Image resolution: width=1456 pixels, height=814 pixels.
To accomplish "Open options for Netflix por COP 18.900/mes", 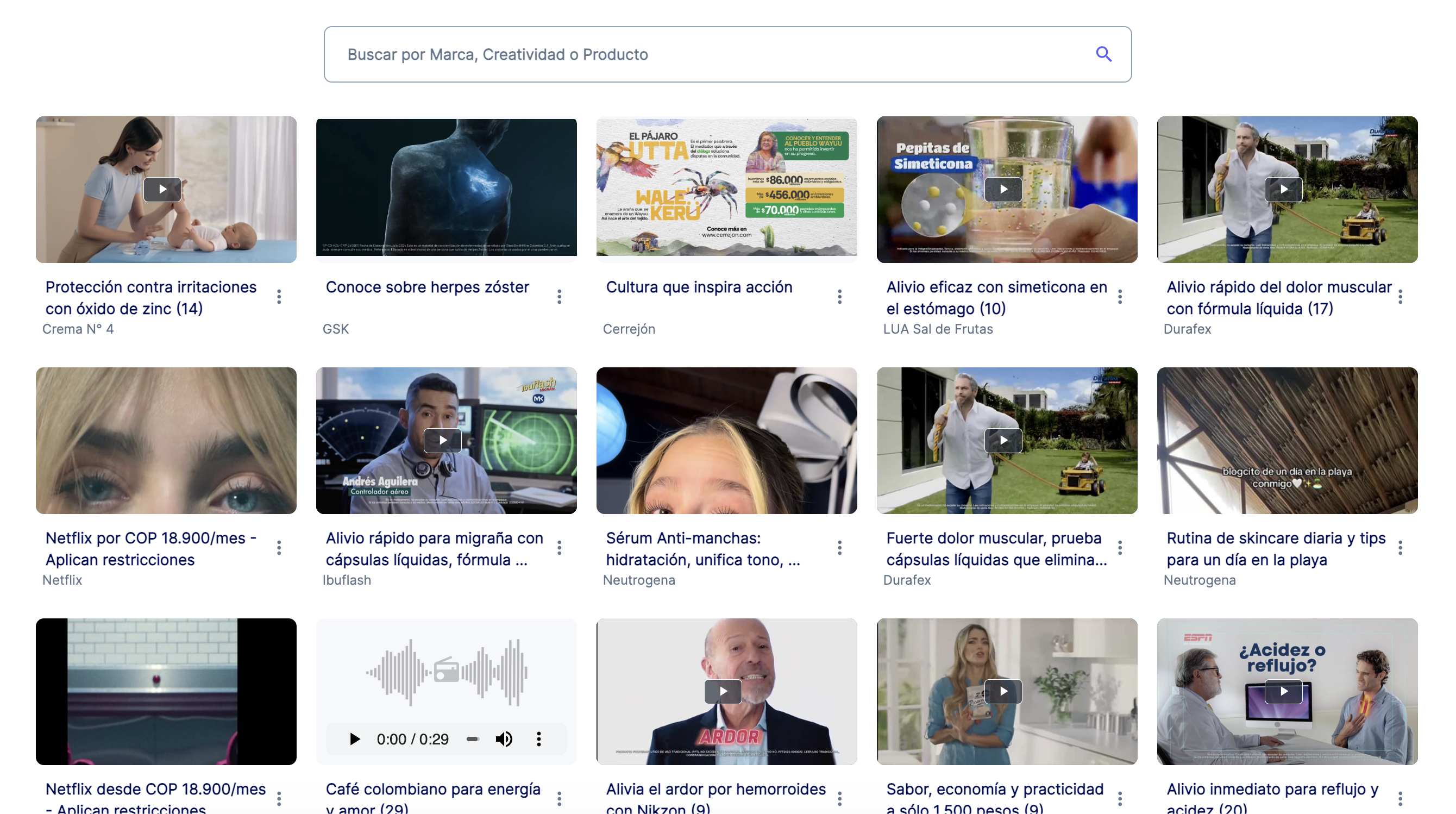I will 279,548.
